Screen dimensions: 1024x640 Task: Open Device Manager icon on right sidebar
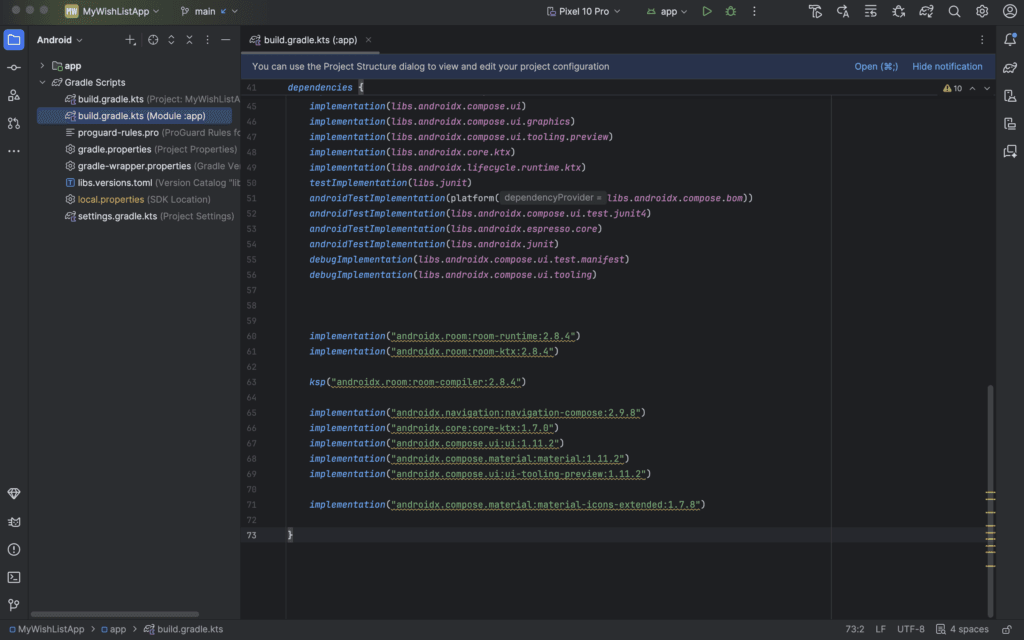point(1010,96)
